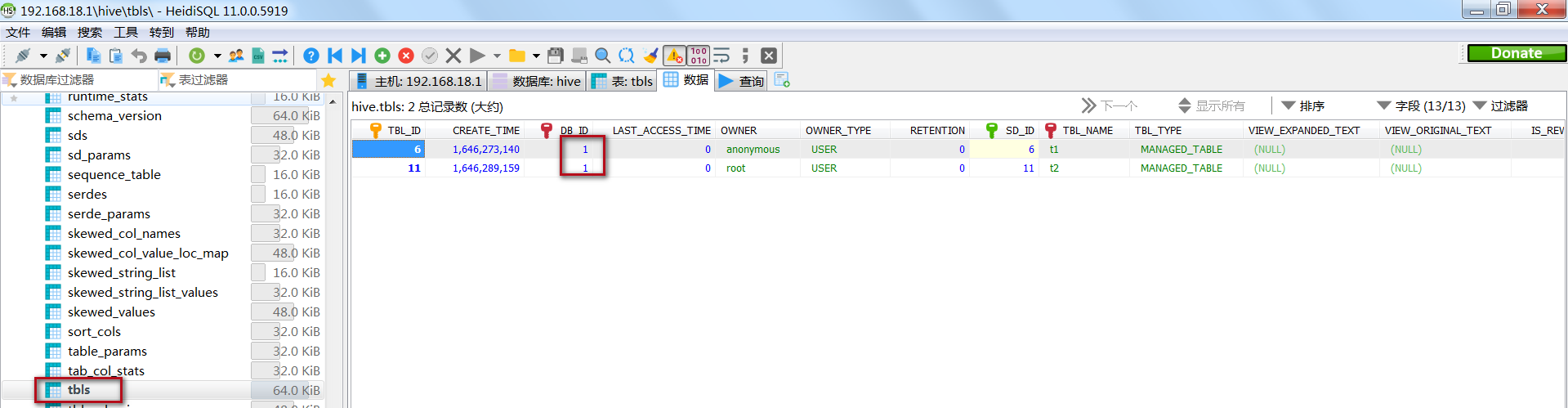
Task: Click the Save floppy disk icon
Action: coord(556,56)
